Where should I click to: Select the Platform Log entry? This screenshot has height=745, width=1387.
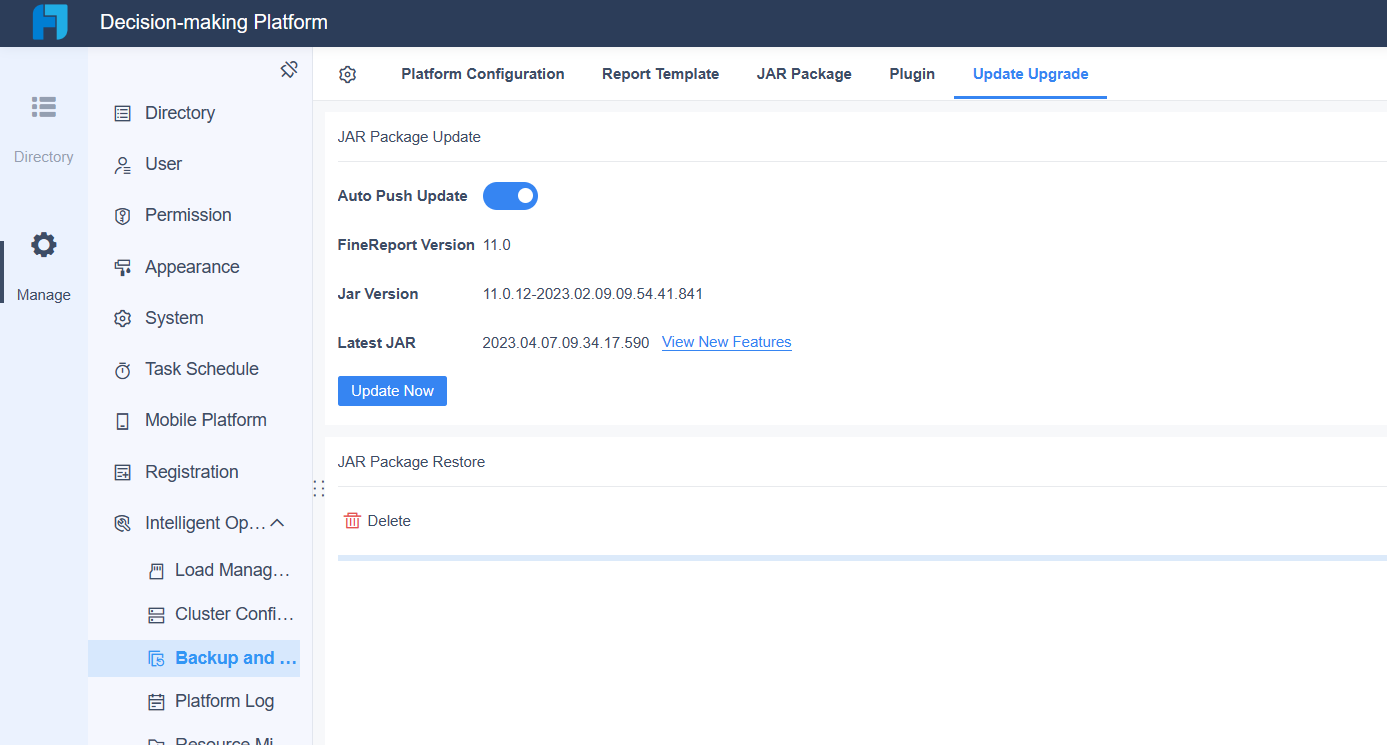coord(224,700)
